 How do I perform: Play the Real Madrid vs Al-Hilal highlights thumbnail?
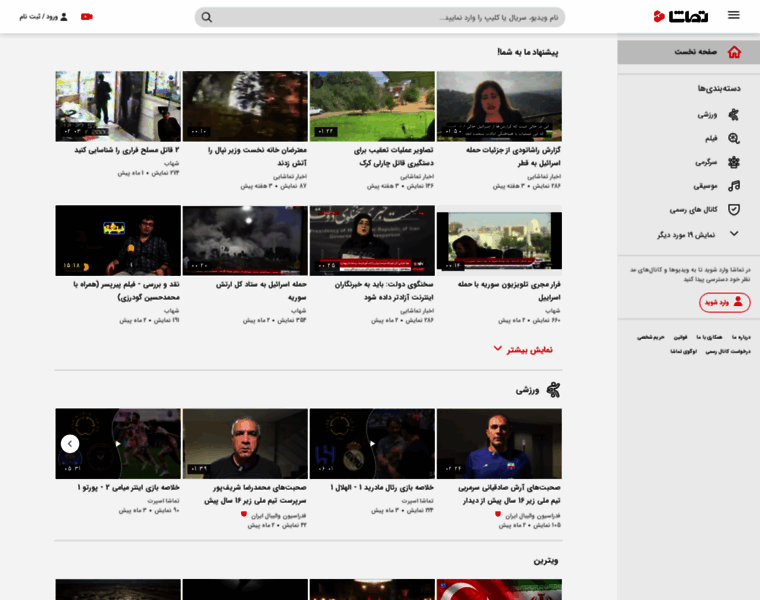click(372, 443)
